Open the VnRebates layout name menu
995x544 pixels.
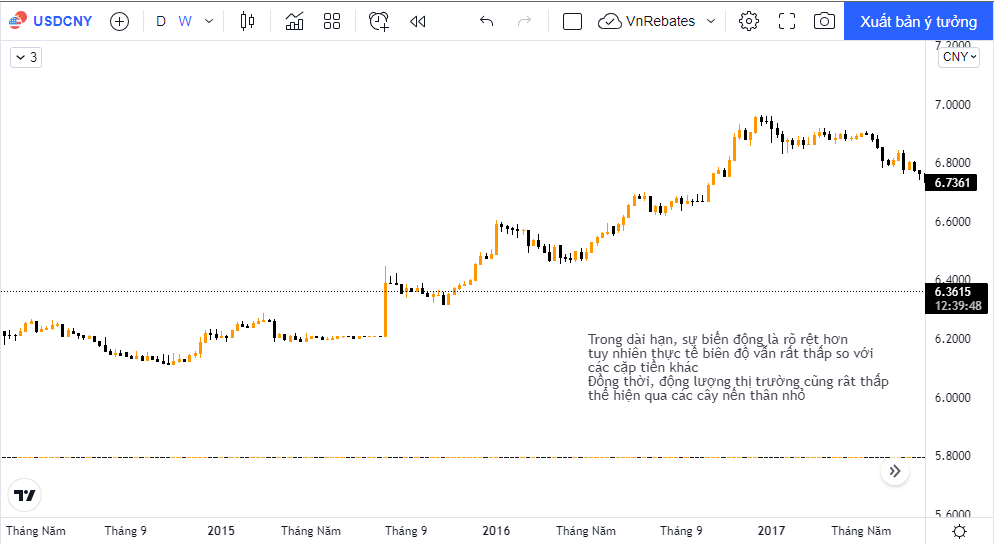click(x=660, y=21)
